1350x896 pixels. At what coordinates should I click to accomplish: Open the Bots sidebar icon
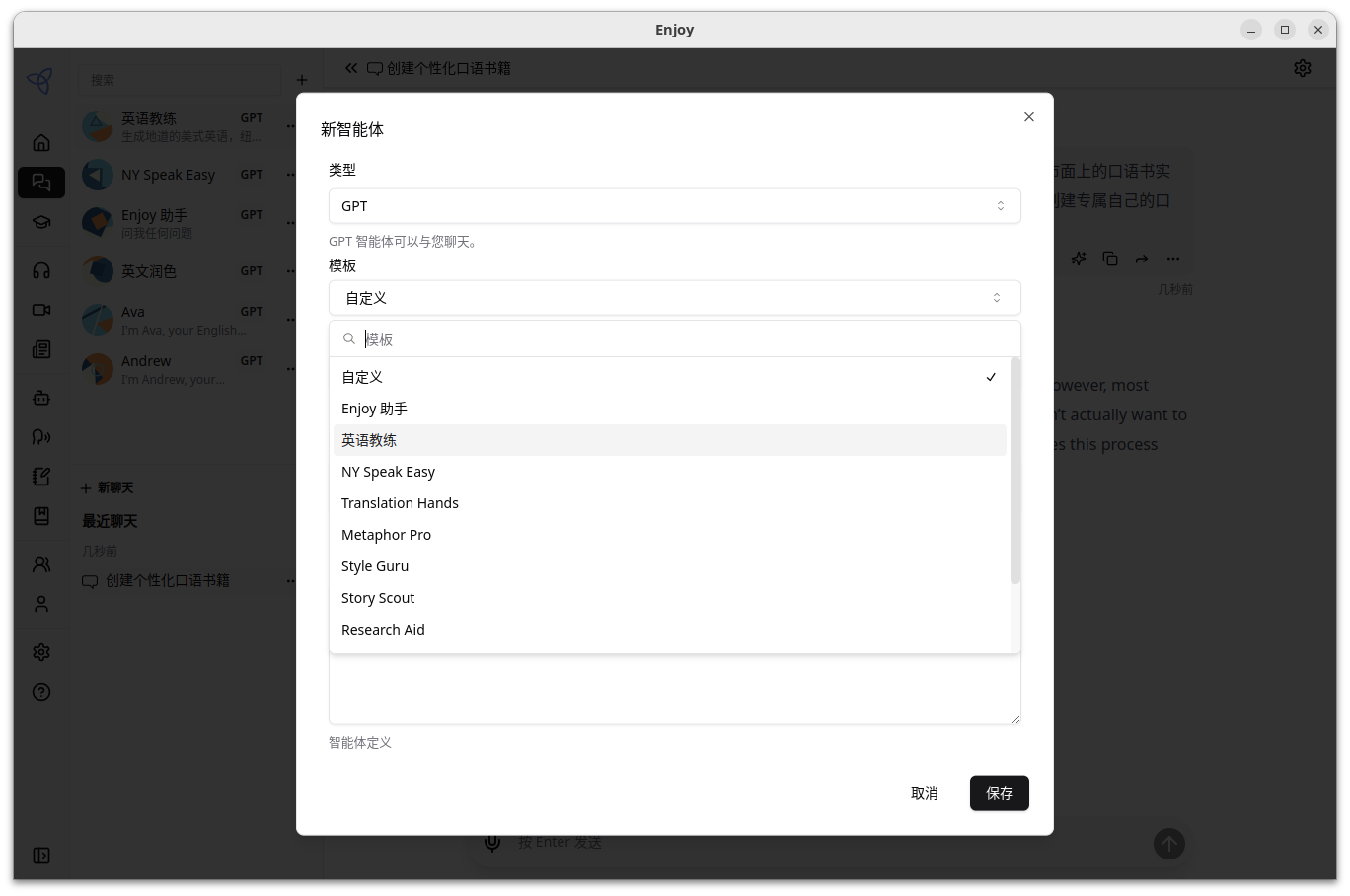pyautogui.click(x=41, y=397)
